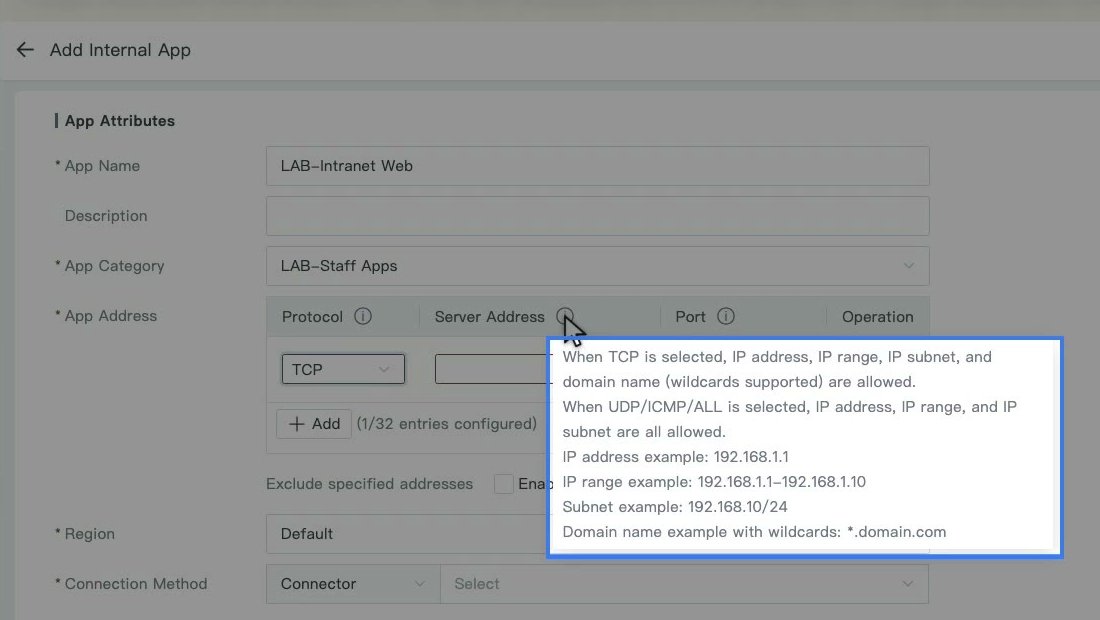Screen dimensions: 1100x620
Task: Open the Port info icon
Action: [x=726, y=316]
